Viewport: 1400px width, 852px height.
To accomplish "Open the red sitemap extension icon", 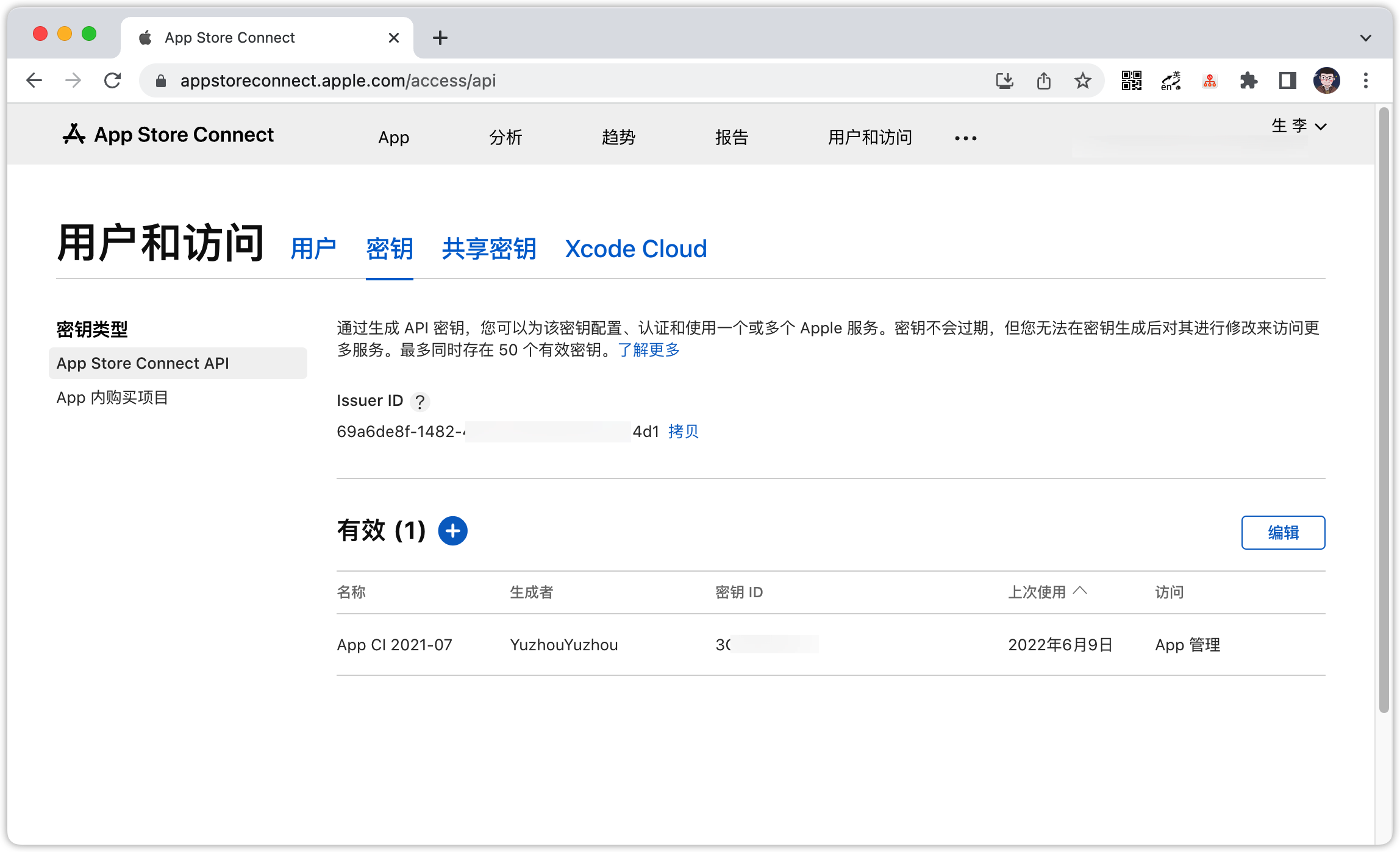I will [1210, 80].
